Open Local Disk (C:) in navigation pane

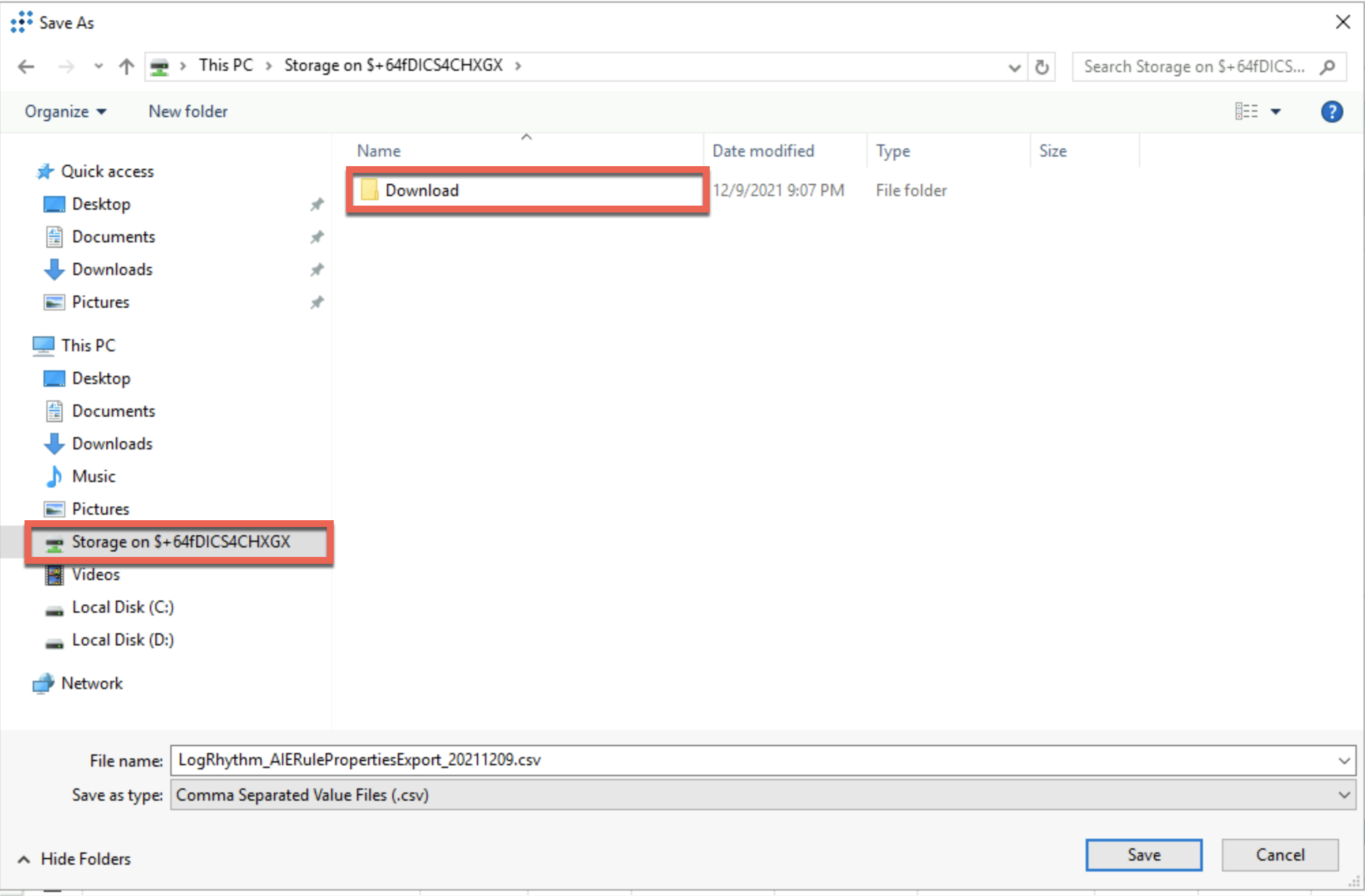tap(123, 607)
